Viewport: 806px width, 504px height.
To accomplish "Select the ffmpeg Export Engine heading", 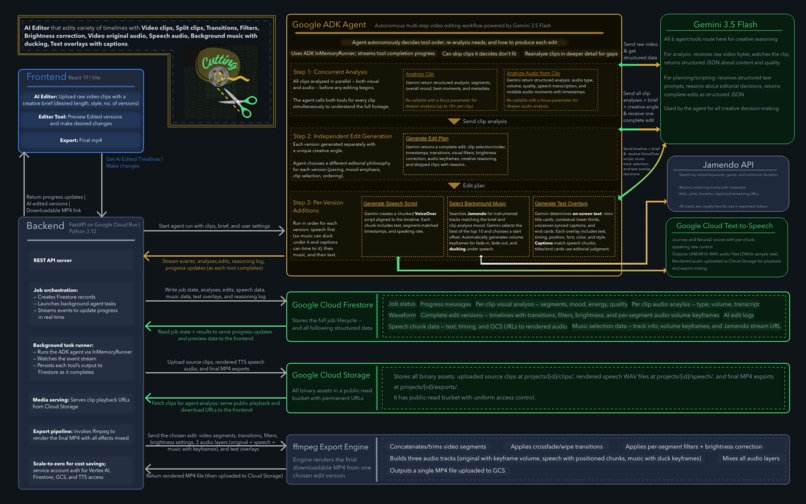I will click(x=331, y=447).
